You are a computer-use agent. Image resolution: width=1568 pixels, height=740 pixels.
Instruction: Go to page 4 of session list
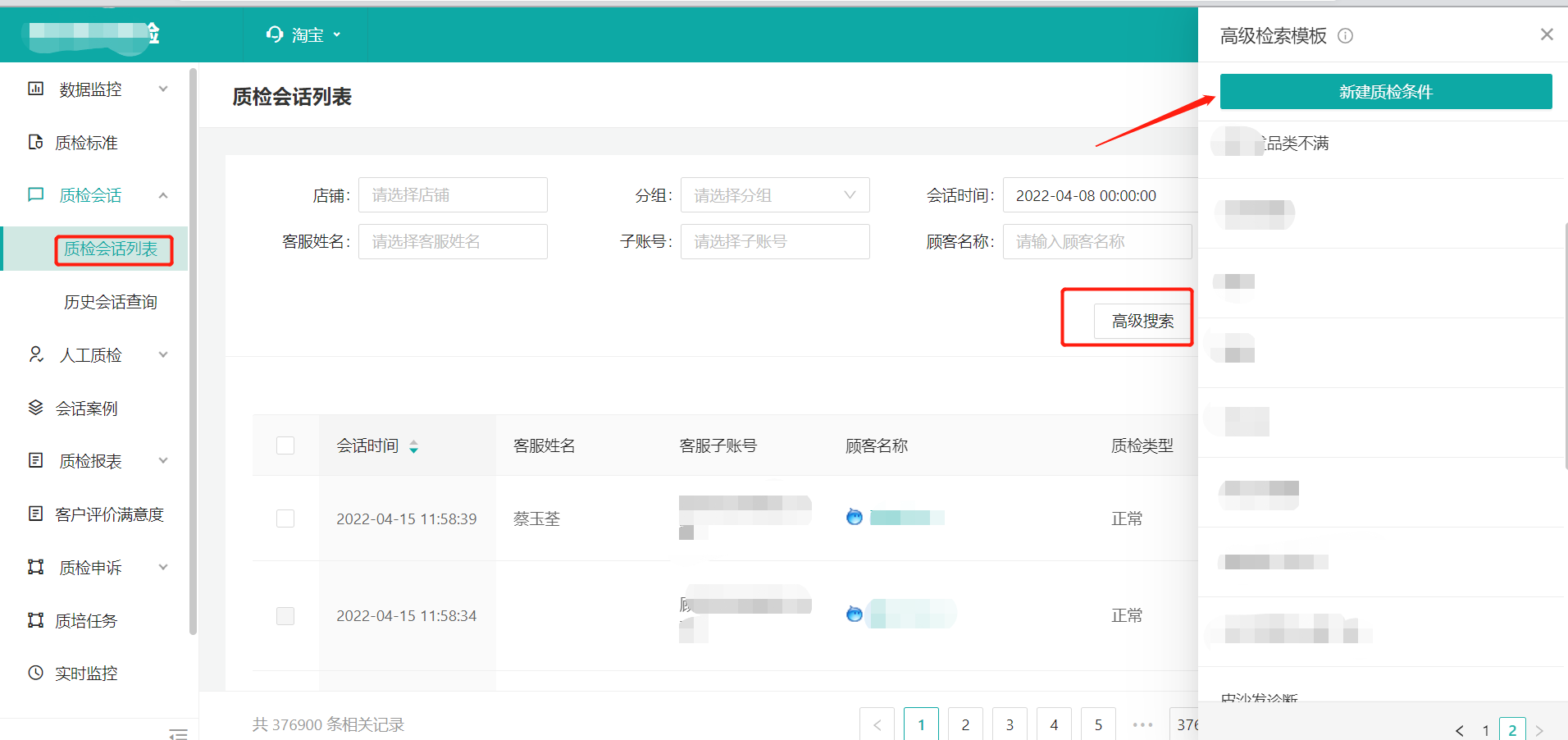tap(1054, 724)
